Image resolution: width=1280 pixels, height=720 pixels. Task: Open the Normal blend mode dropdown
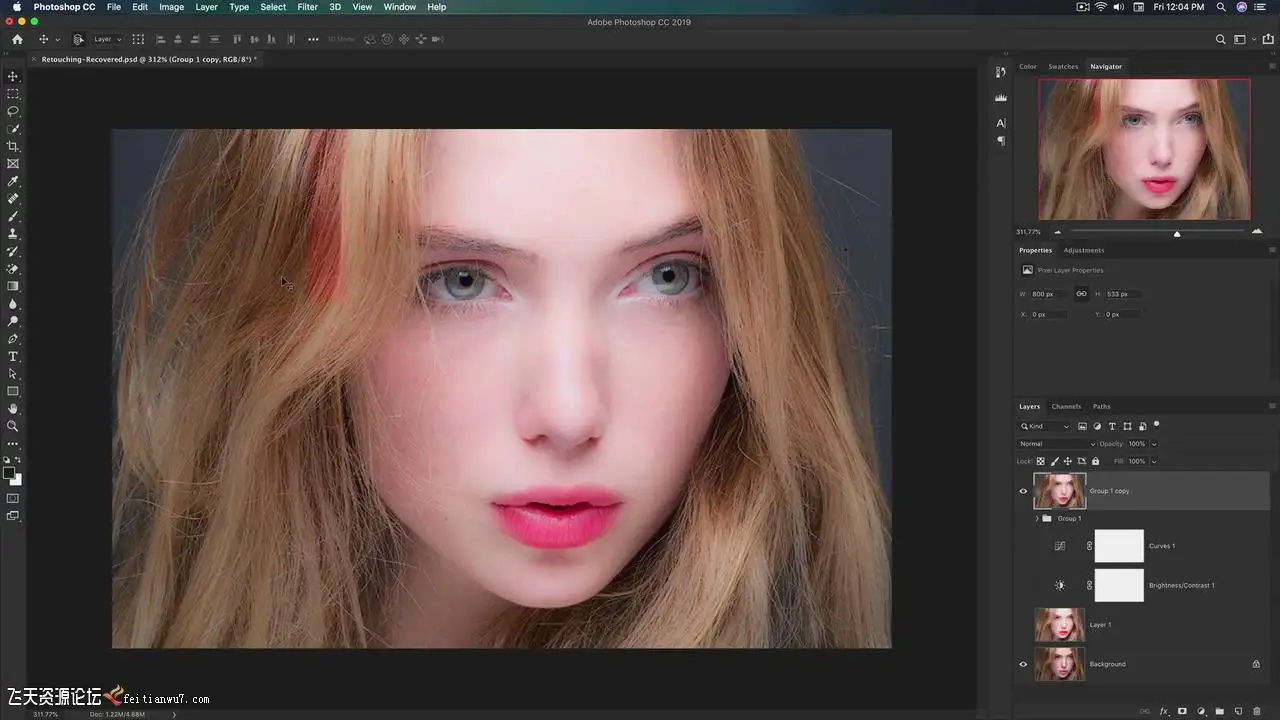click(1056, 444)
